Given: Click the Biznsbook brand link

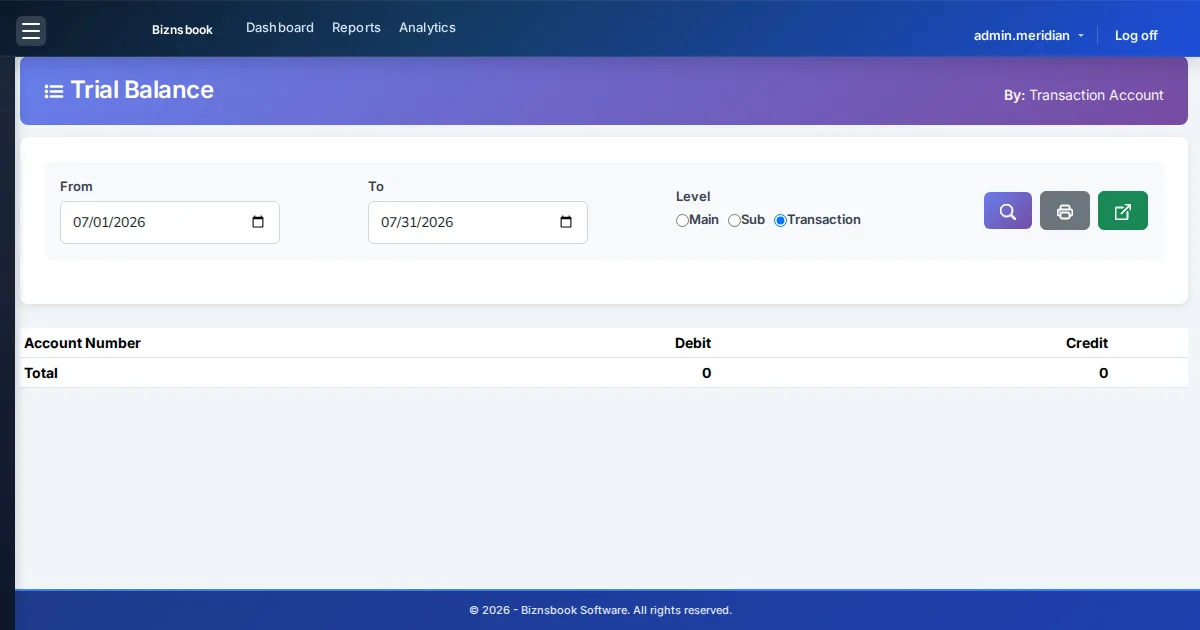Looking at the screenshot, I should [x=182, y=30].
